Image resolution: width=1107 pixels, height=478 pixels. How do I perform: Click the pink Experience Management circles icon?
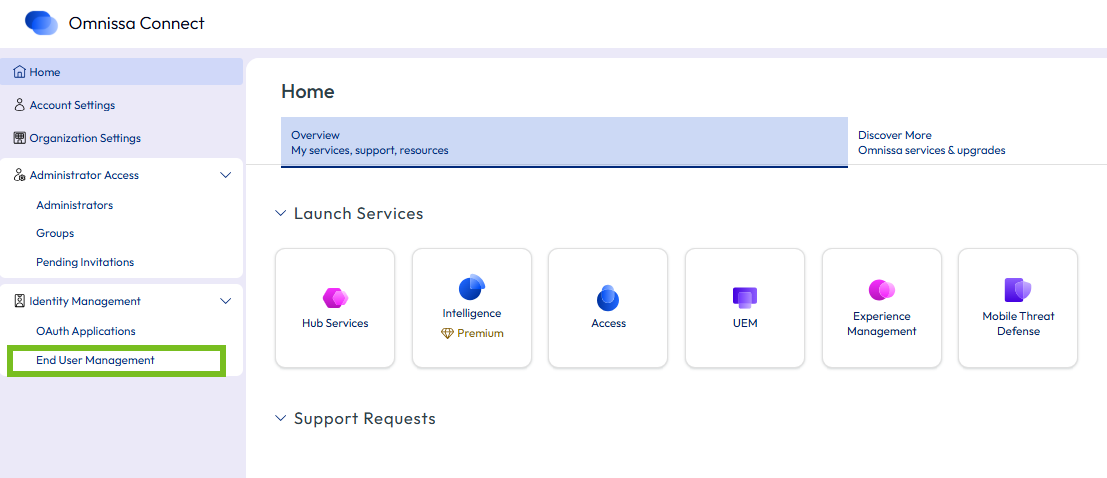tap(882, 289)
